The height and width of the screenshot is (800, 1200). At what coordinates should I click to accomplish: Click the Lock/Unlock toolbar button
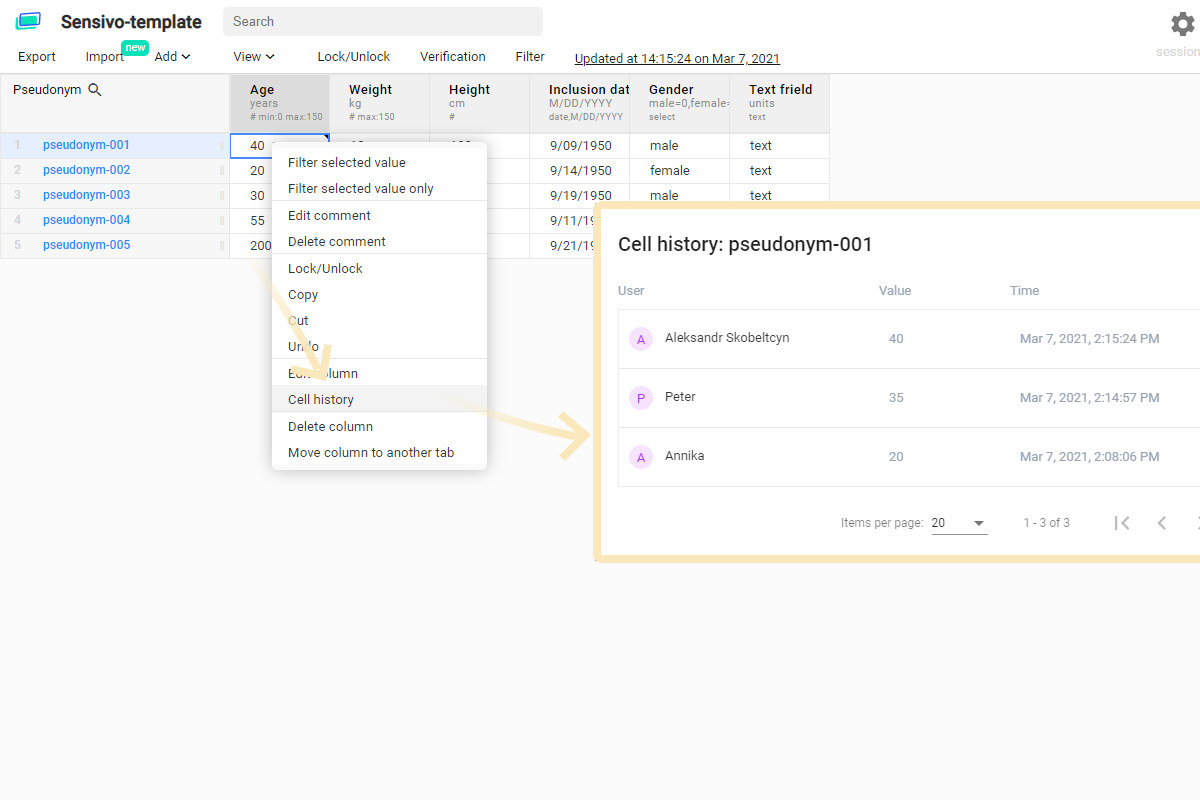tap(354, 57)
